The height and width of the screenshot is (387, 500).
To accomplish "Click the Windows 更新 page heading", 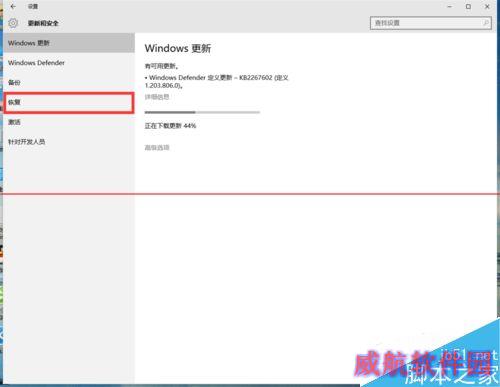I will [x=178, y=48].
